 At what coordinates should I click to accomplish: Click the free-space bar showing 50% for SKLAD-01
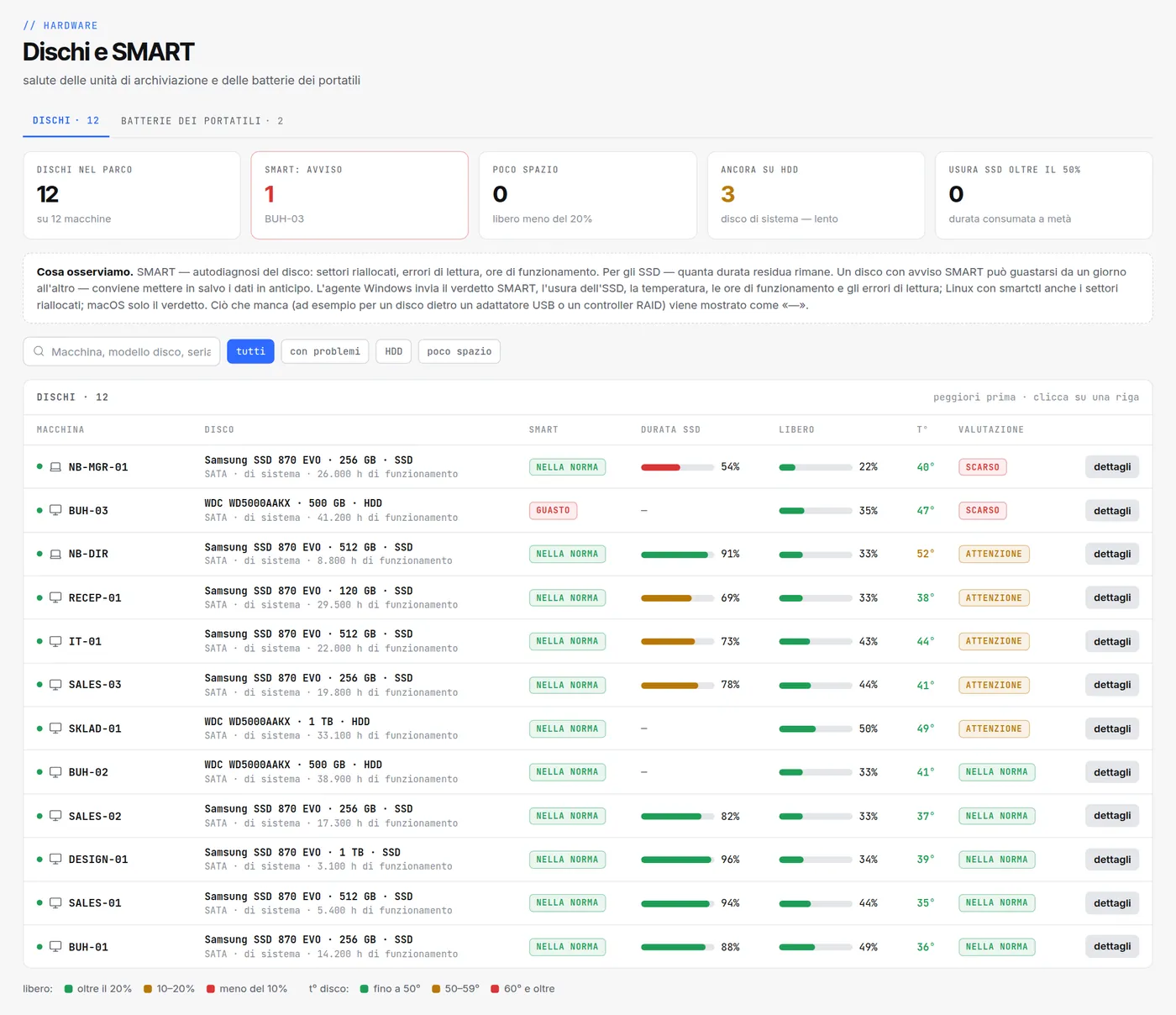tap(816, 728)
